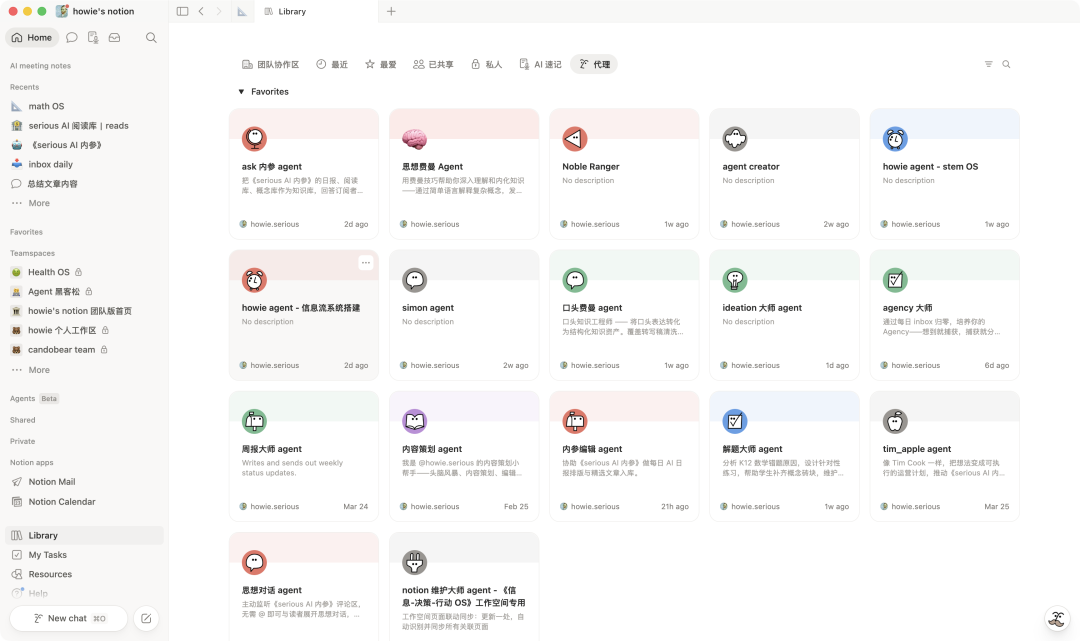Click the ideation 大师 agent lightbulb icon
The height and width of the screenshot is (641, 1080).
tap(735, 280)
